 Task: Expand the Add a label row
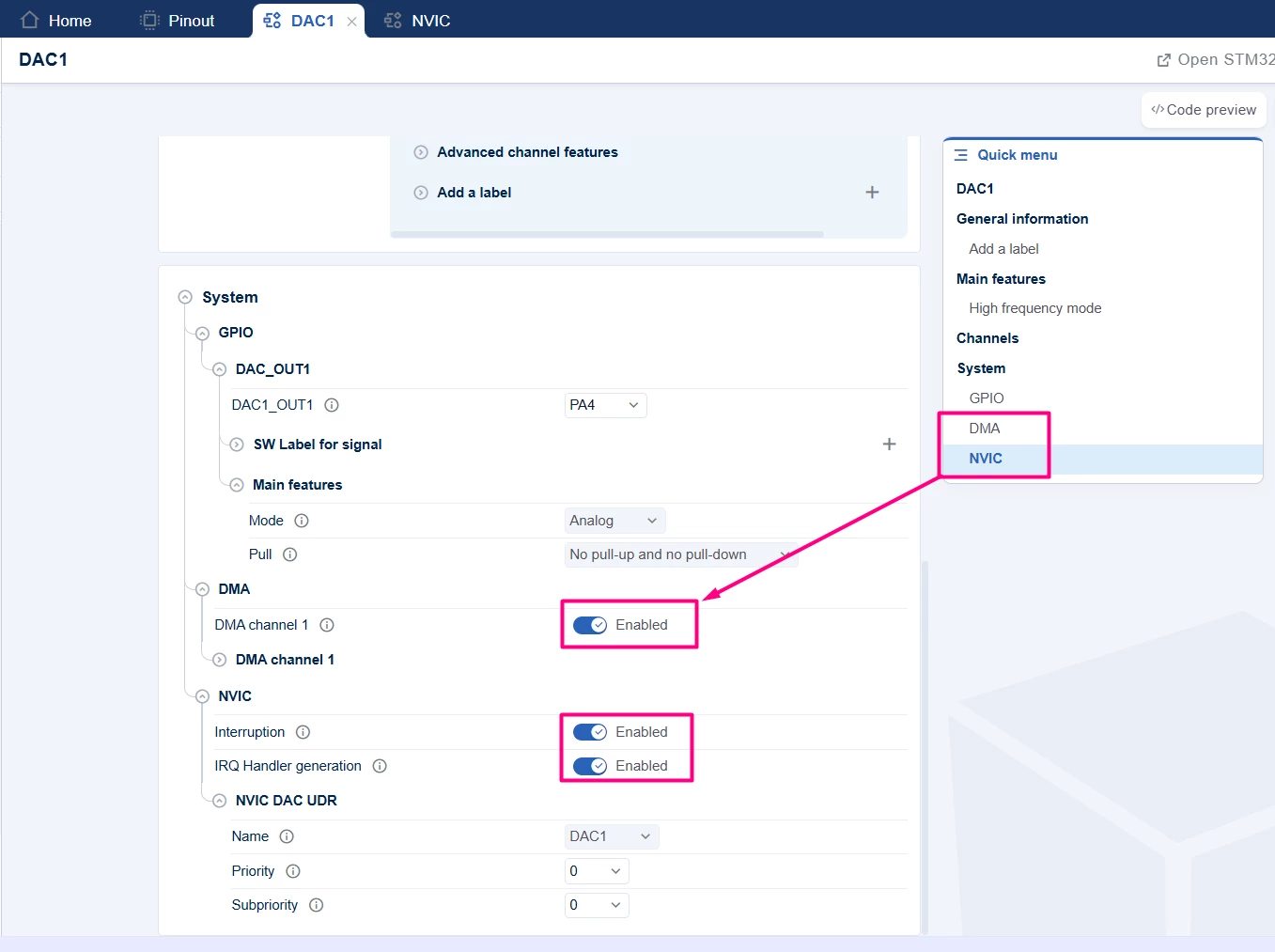click(x=421, y=193)
